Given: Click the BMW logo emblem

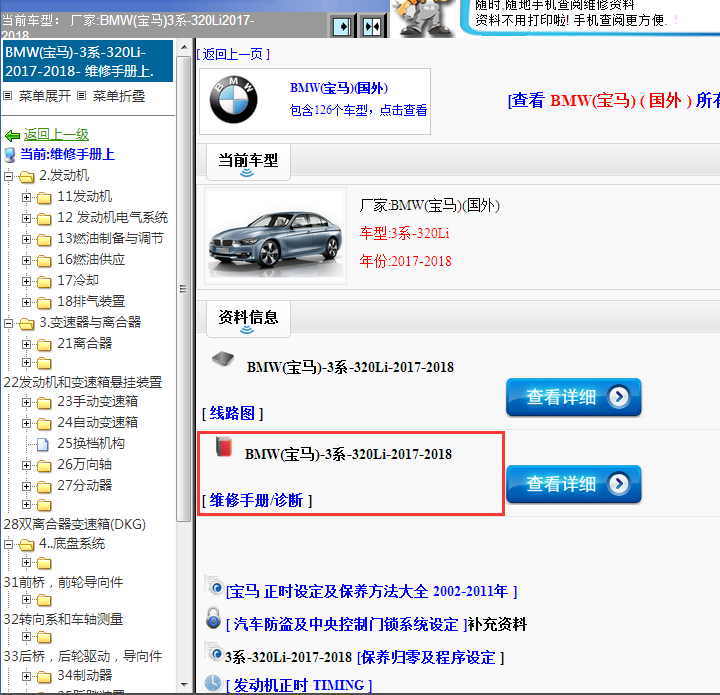Looking at the screenshot, I should click(x=233, y=99).
